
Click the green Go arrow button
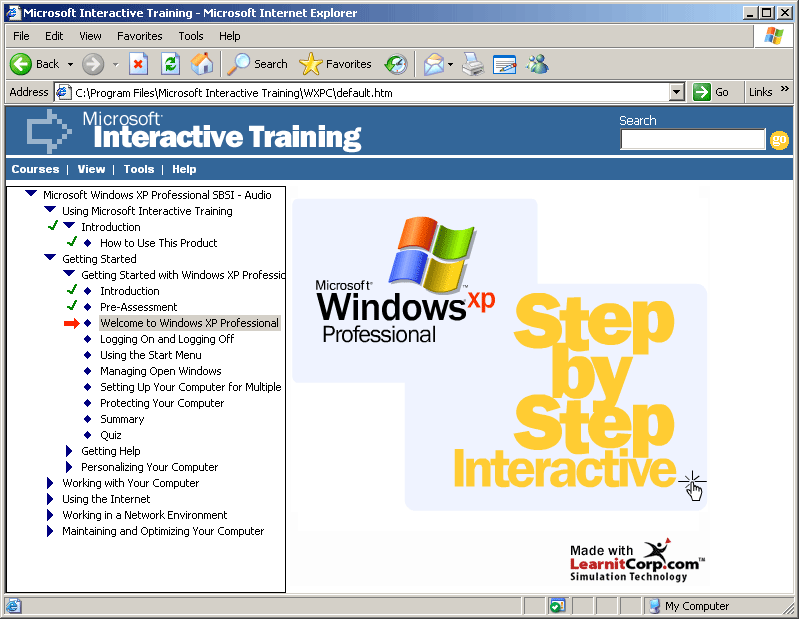point(702,92)
